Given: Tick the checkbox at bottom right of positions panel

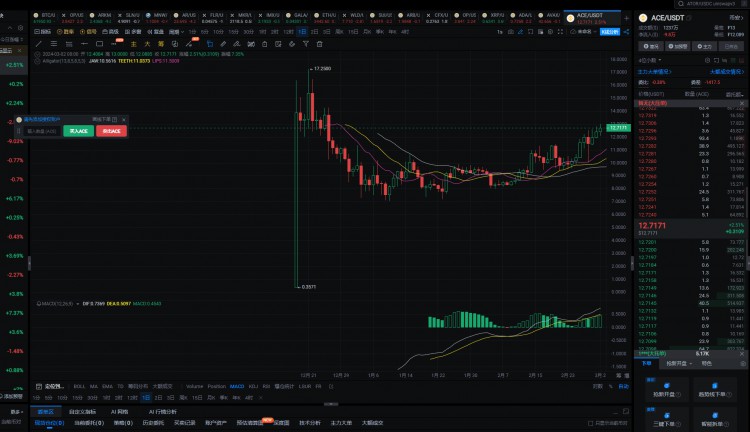Looking at the screenshot, I should point(590,423).
